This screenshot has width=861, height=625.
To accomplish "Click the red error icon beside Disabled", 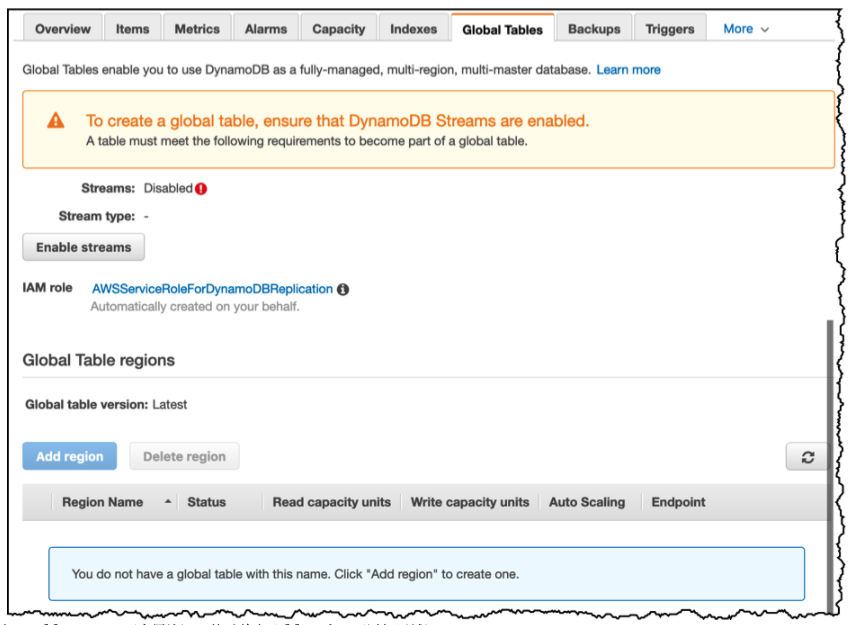I will click(201, 189).
